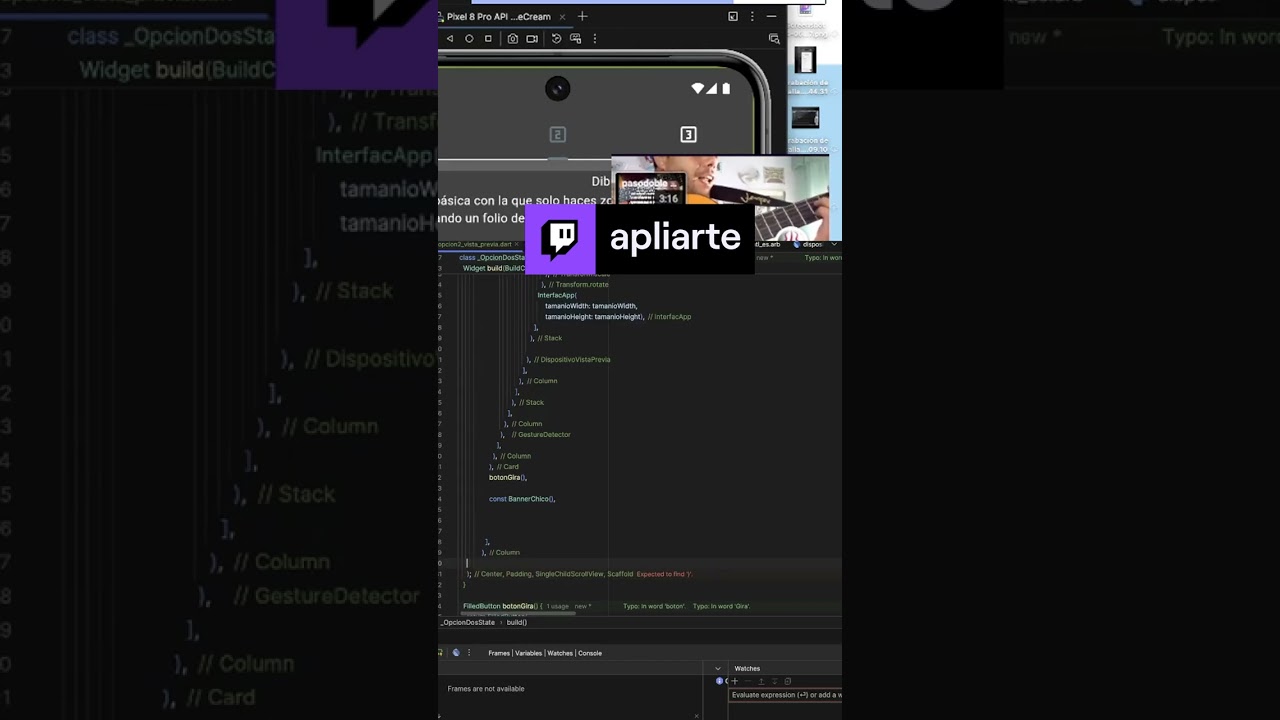This screenshot has width=1280, height=720.
Task: Open the device inspector icon at toolbar right
Action: click(x=774, y=38)
